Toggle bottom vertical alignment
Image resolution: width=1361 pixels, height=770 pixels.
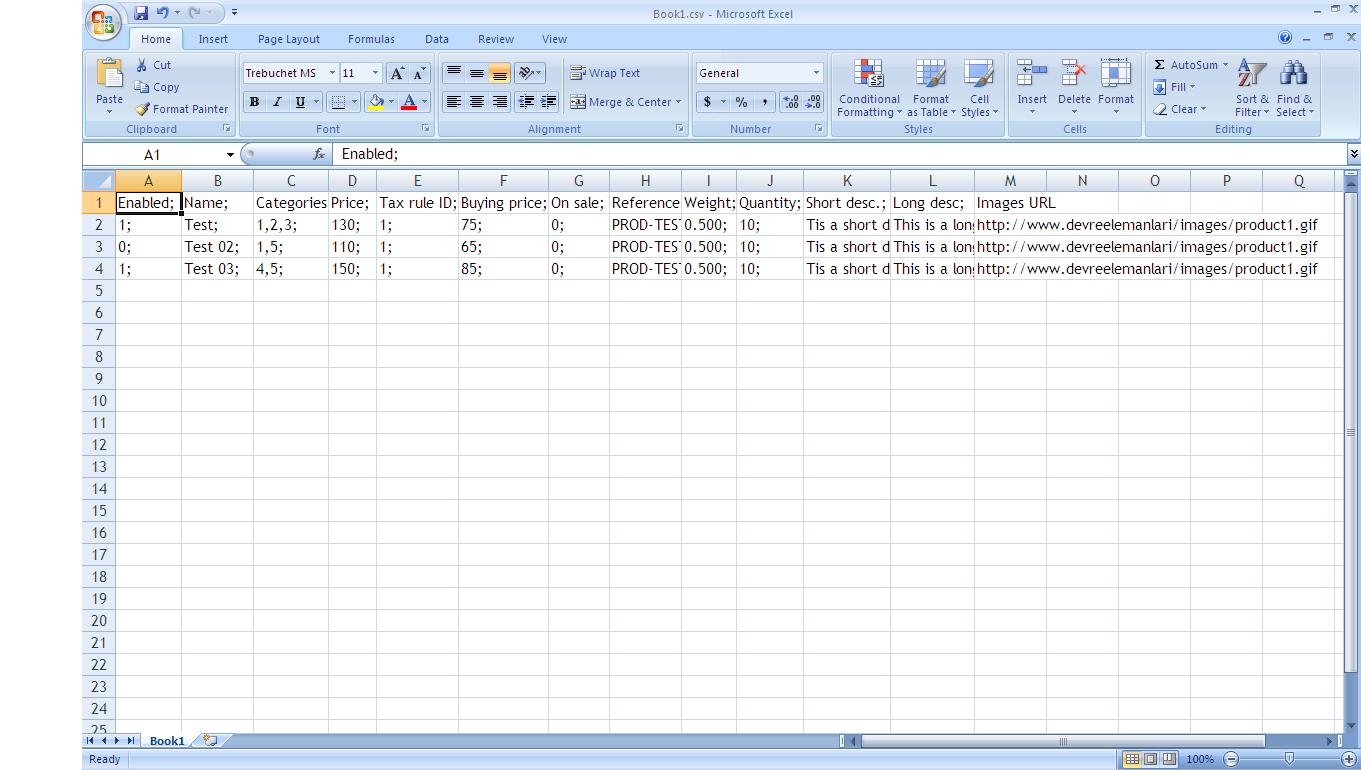(499, 73)
